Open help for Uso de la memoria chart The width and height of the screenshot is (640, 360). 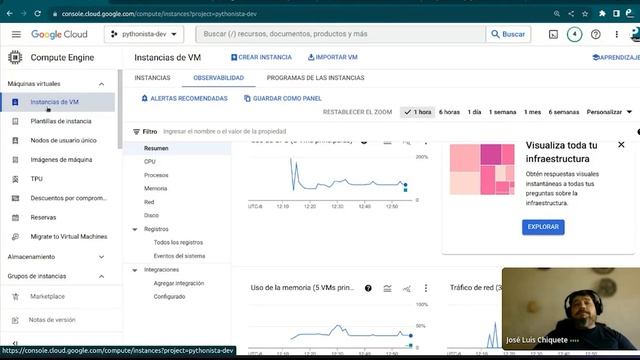[x=368, y=289]
